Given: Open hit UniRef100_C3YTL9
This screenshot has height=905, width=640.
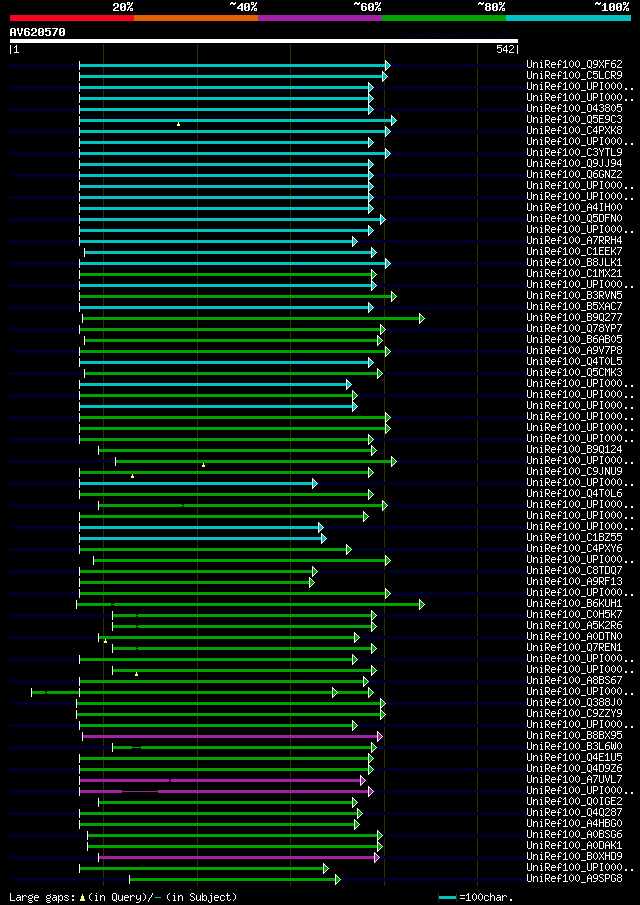Looking at the screenshot, I should pyautogui.click(x=574, y=152).
